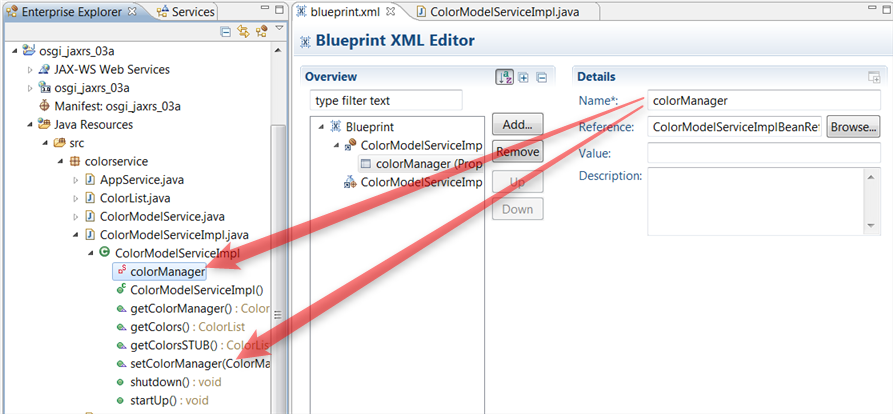Click Collapse All icon in Overview
This screenshot has width=893, height=414.
point(541,77)
